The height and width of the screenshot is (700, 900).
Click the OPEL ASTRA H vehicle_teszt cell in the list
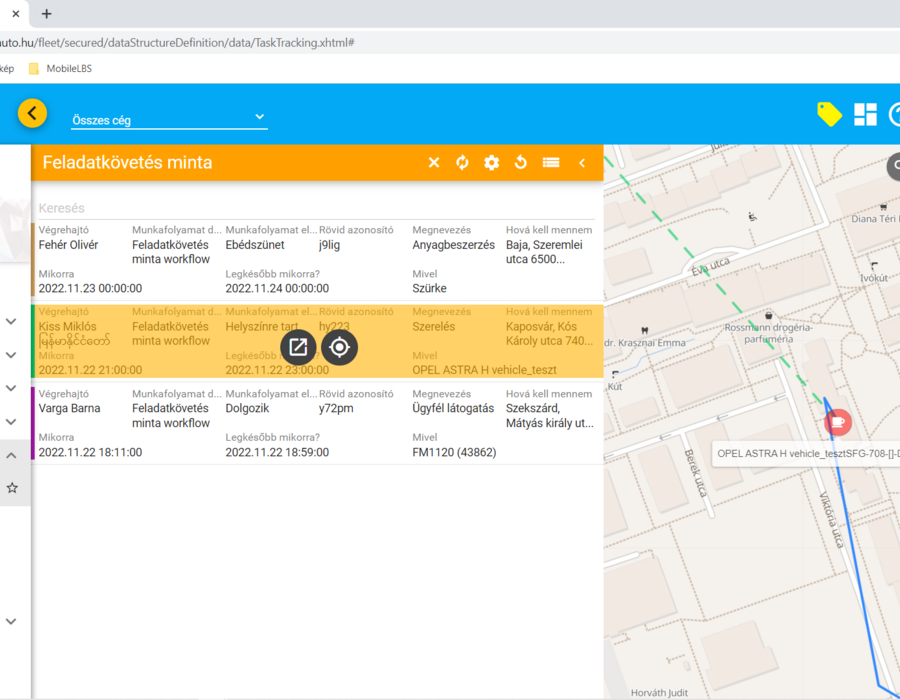pos(484,370)
